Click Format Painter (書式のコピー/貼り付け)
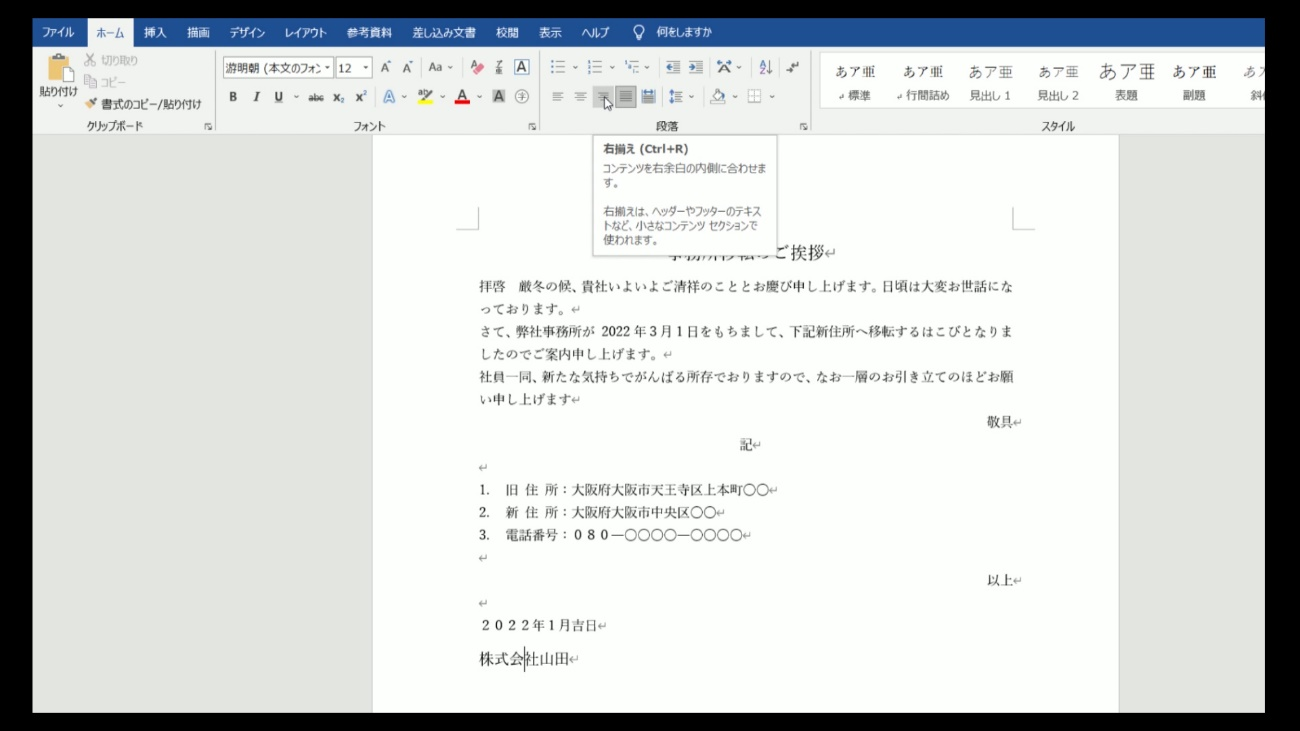Screen dimensions: 1300x731 coord(143,104)
